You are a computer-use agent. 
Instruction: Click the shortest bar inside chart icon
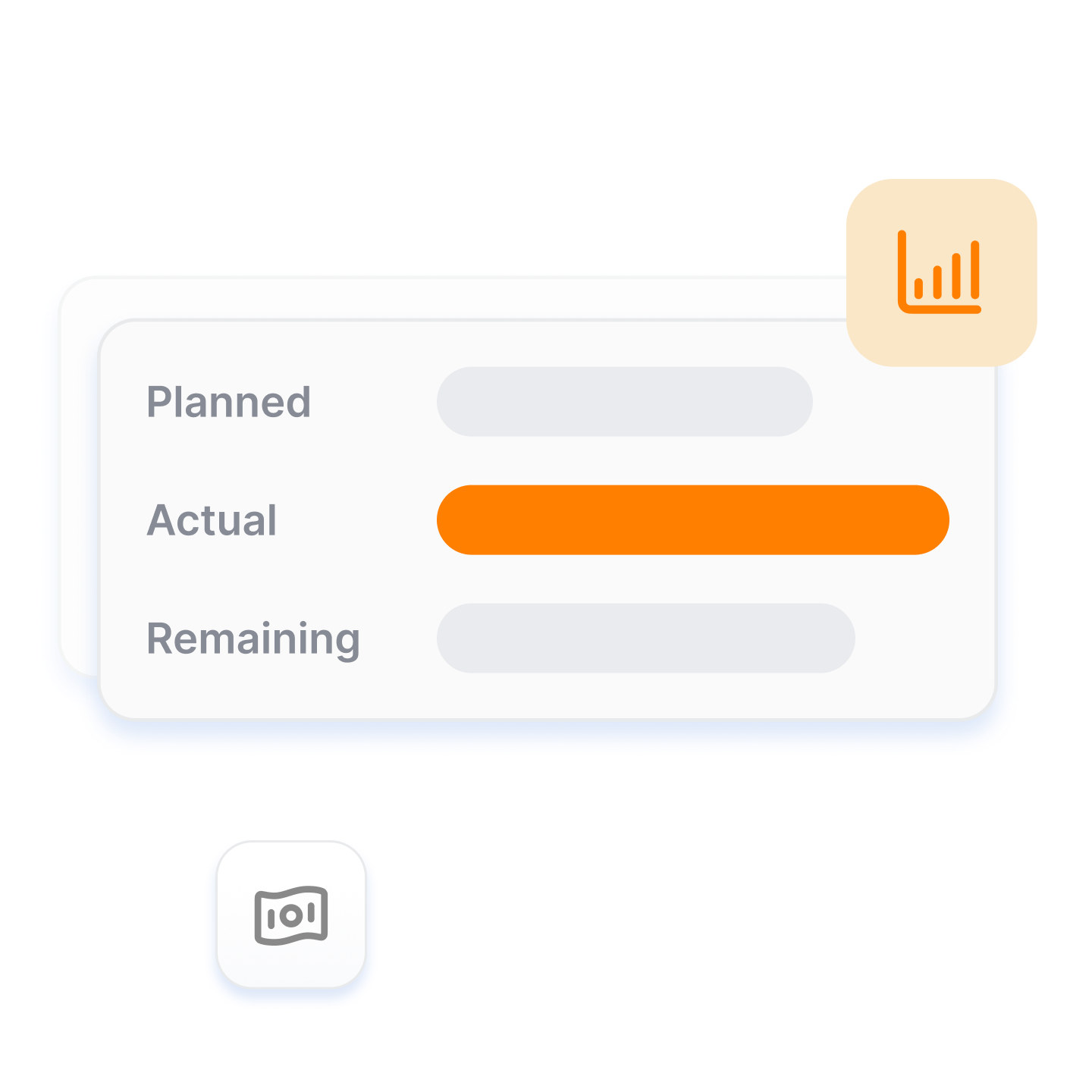click(x=919, y=288)
